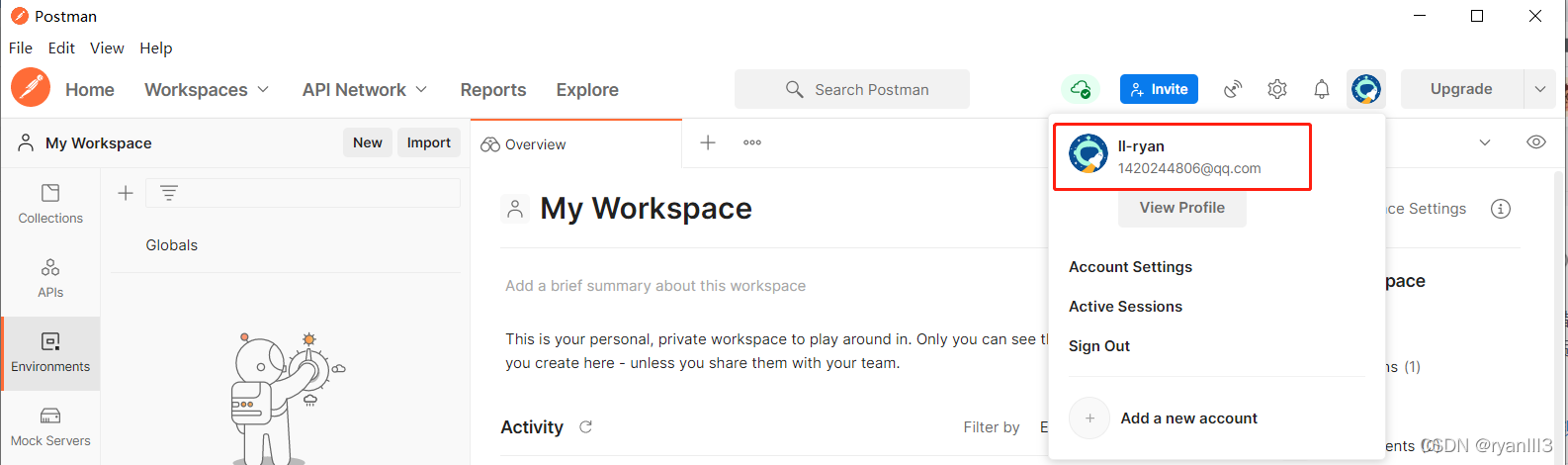
Task: Toggle the environment quick look eye icon
Action: 1535,142
